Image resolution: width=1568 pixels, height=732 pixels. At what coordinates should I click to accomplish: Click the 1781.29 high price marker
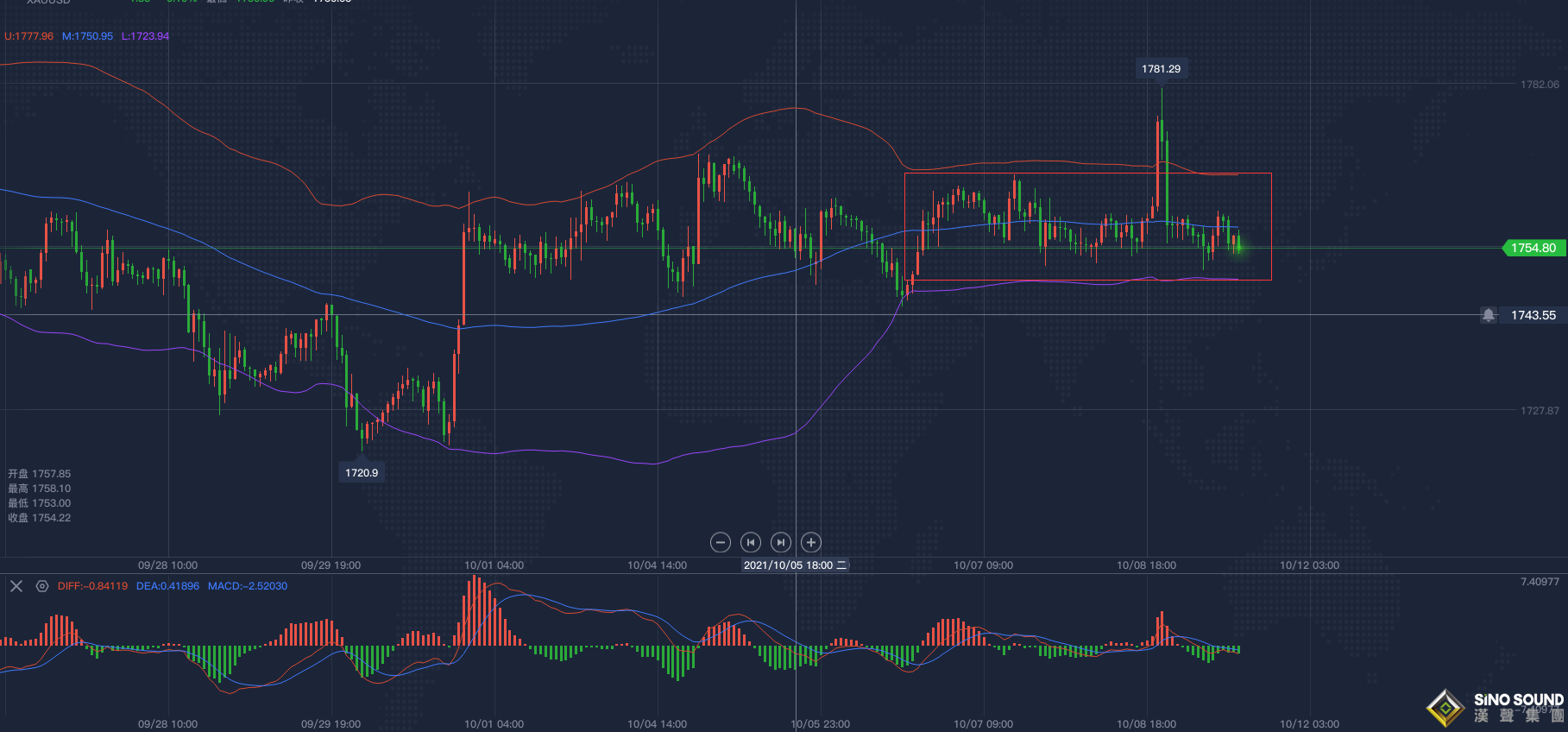tap(1161, 69)
